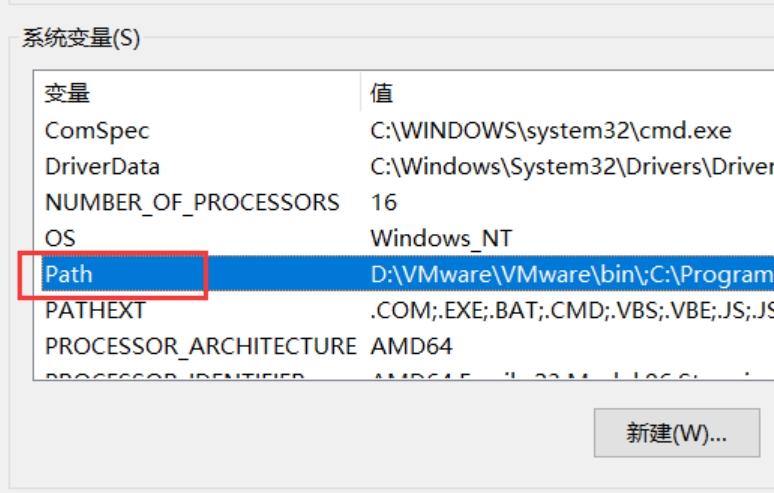Click the 新建(W)... button

(677, 433)
